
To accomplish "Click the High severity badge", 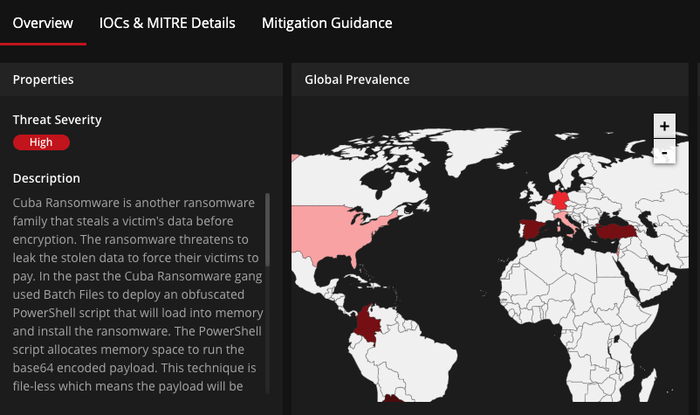I will [42, 142].
